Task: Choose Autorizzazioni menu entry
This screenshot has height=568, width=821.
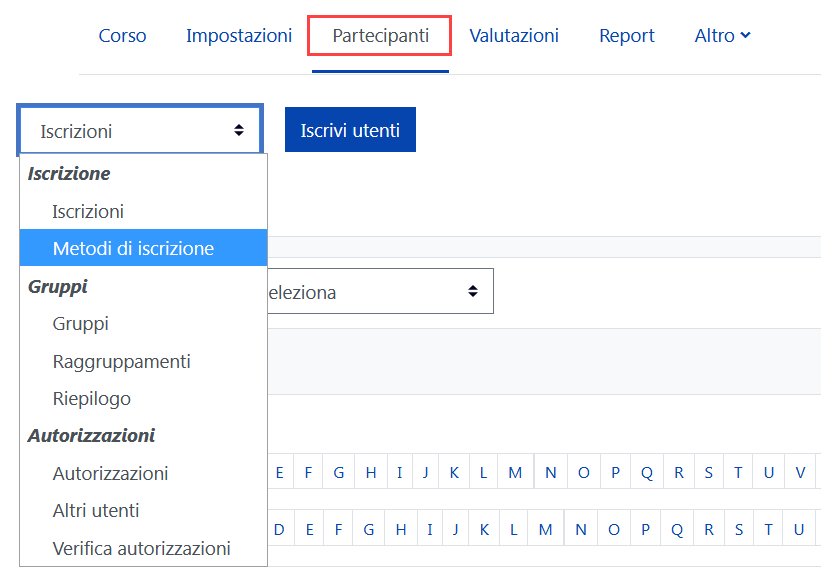Action: pyautogui.click(x=143, y=473)
